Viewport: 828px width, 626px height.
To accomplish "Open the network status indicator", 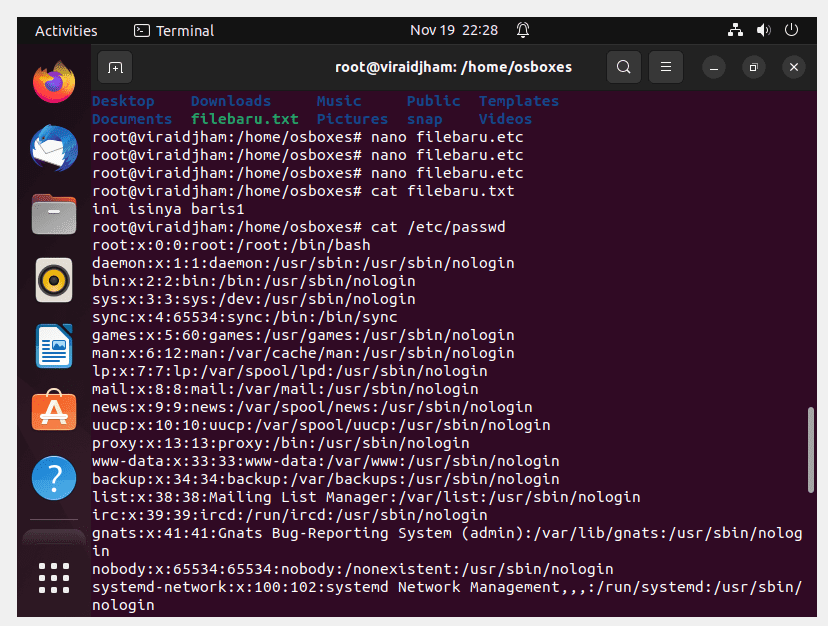I will 735,30.
